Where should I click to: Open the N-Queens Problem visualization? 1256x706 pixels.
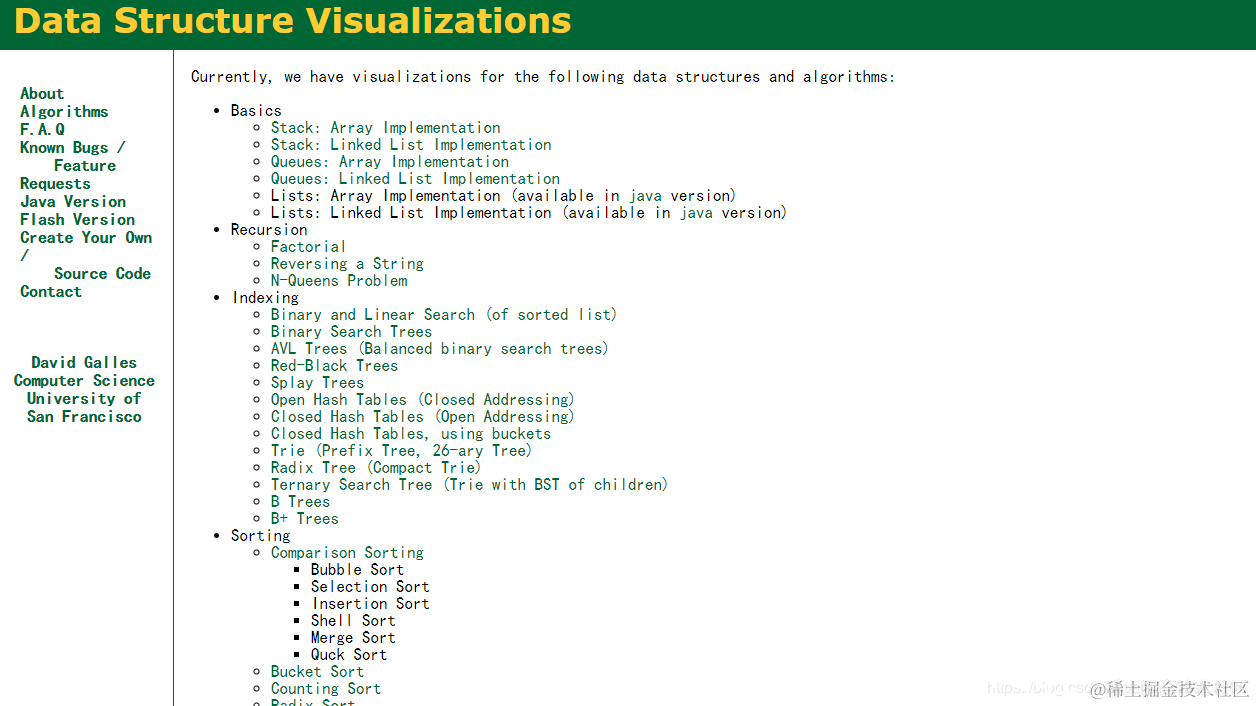tap(339, 281)
